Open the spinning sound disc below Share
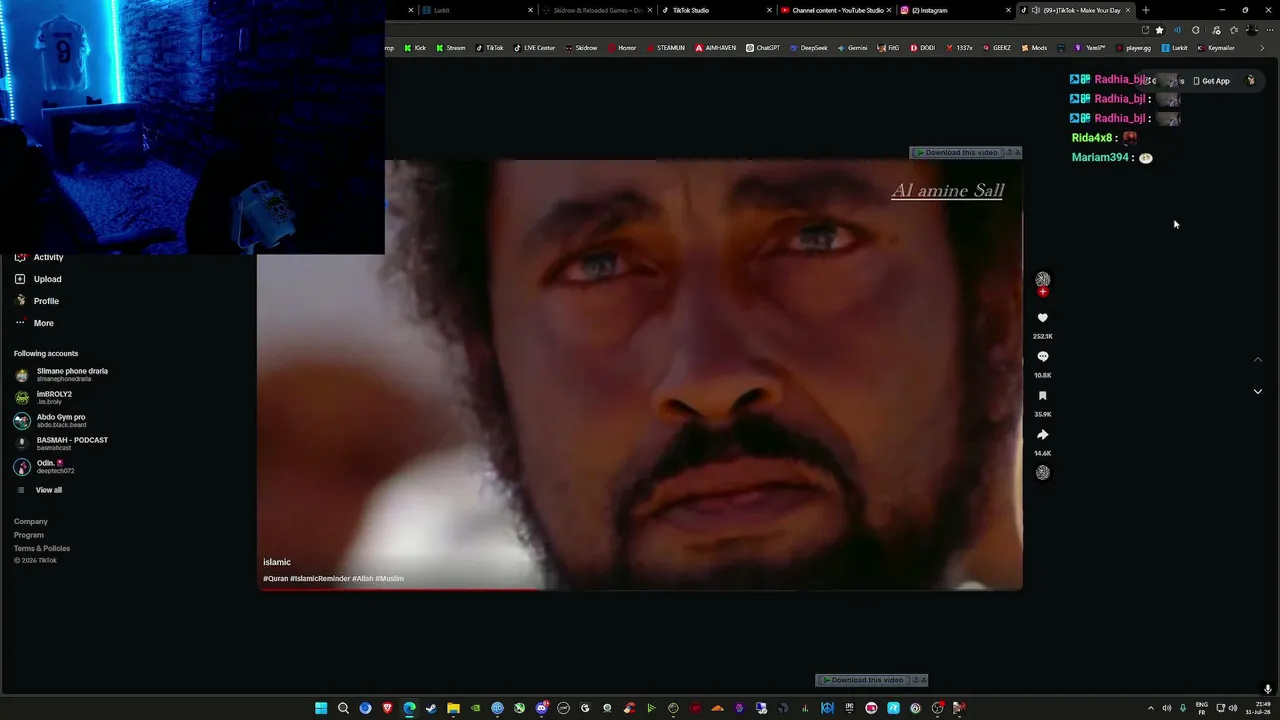This screenshot has height=720, width=1280. pyautogui.click(x=1043, y=473)
